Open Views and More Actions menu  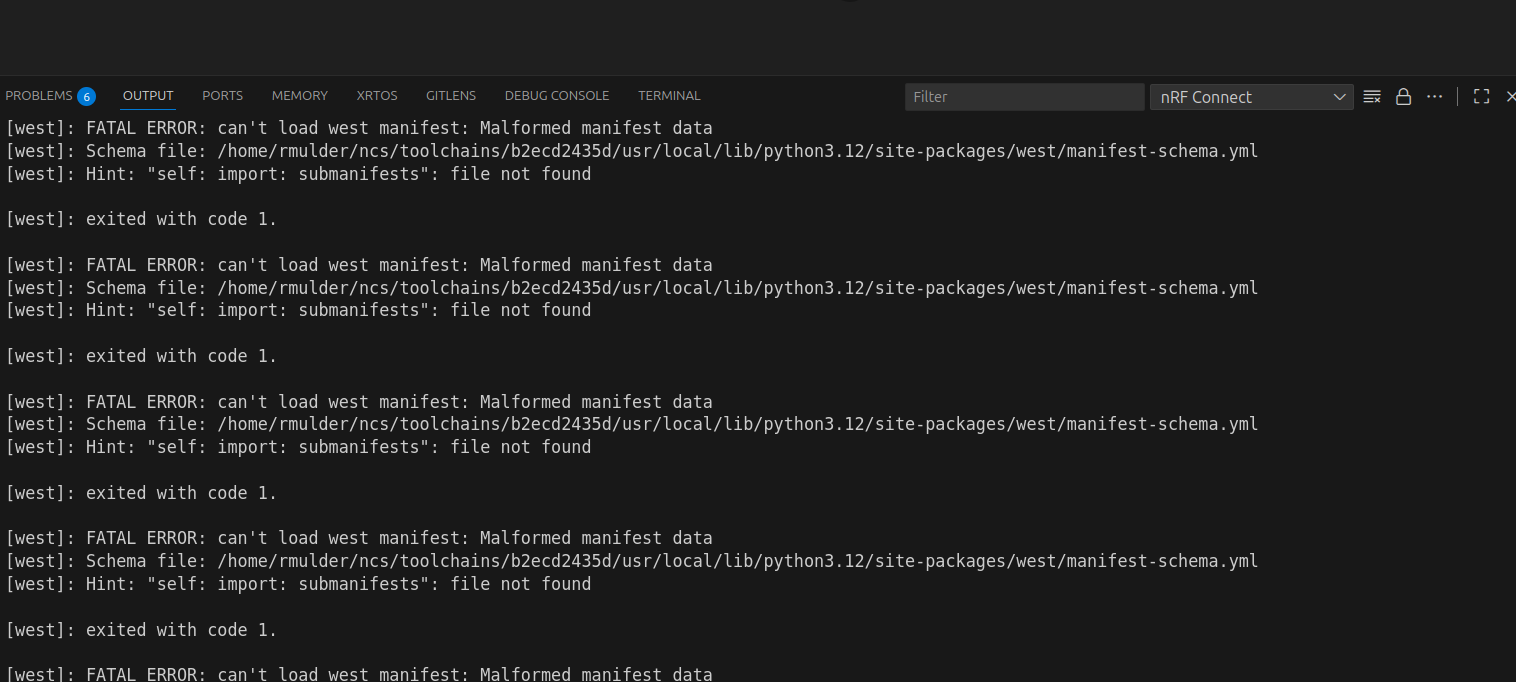[x=1434, y=96]
